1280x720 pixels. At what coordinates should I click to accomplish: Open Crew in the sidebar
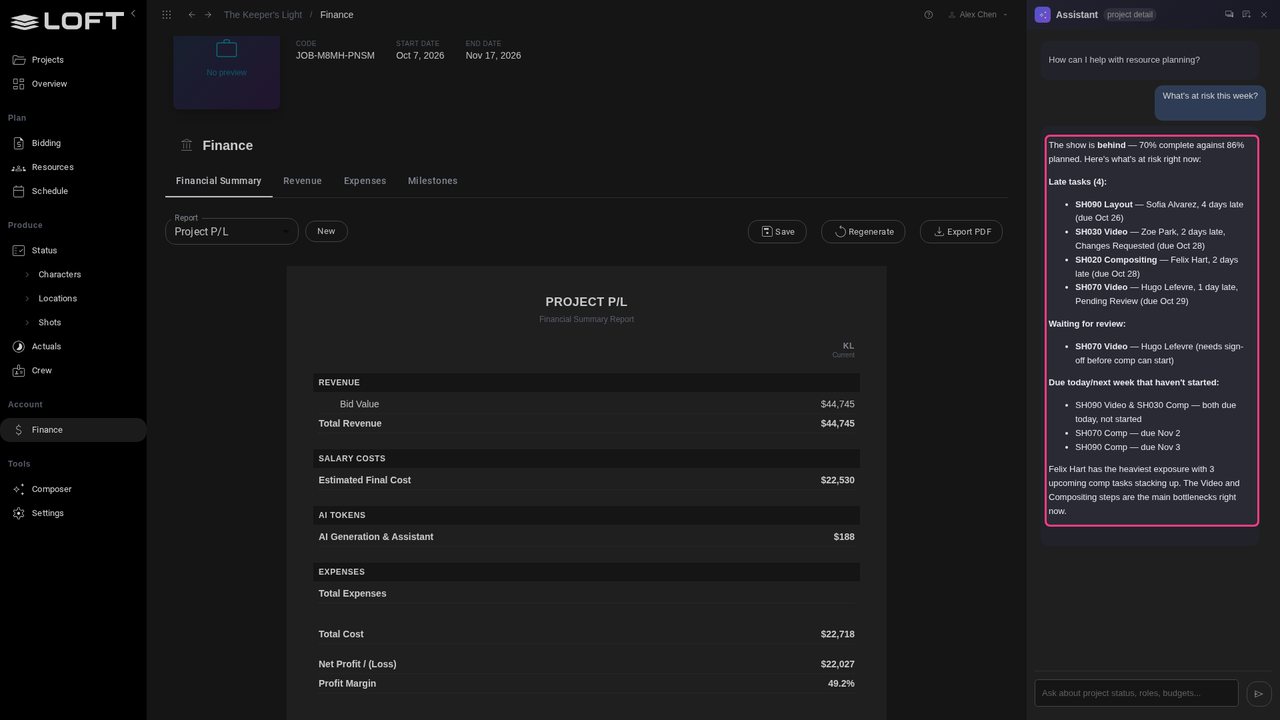tap(73, 370)
